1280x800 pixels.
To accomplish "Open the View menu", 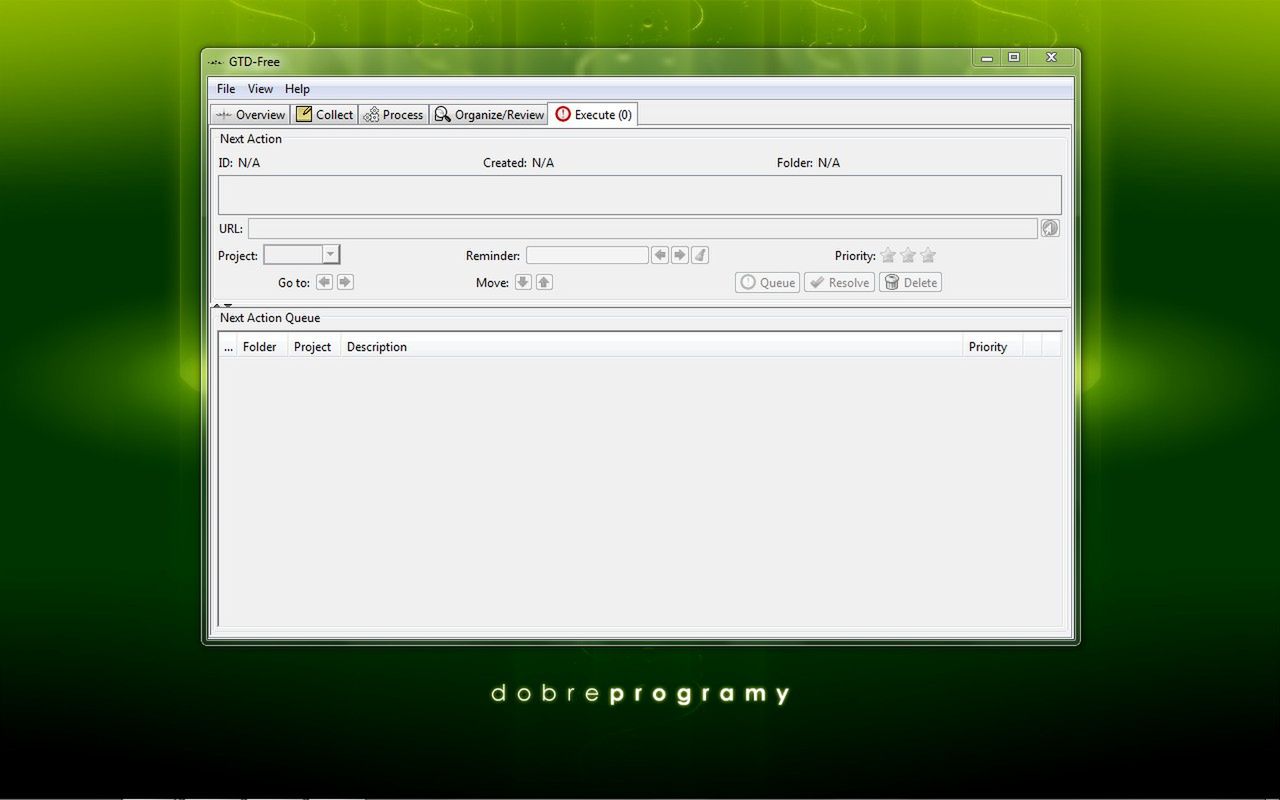I will (260, 89).
